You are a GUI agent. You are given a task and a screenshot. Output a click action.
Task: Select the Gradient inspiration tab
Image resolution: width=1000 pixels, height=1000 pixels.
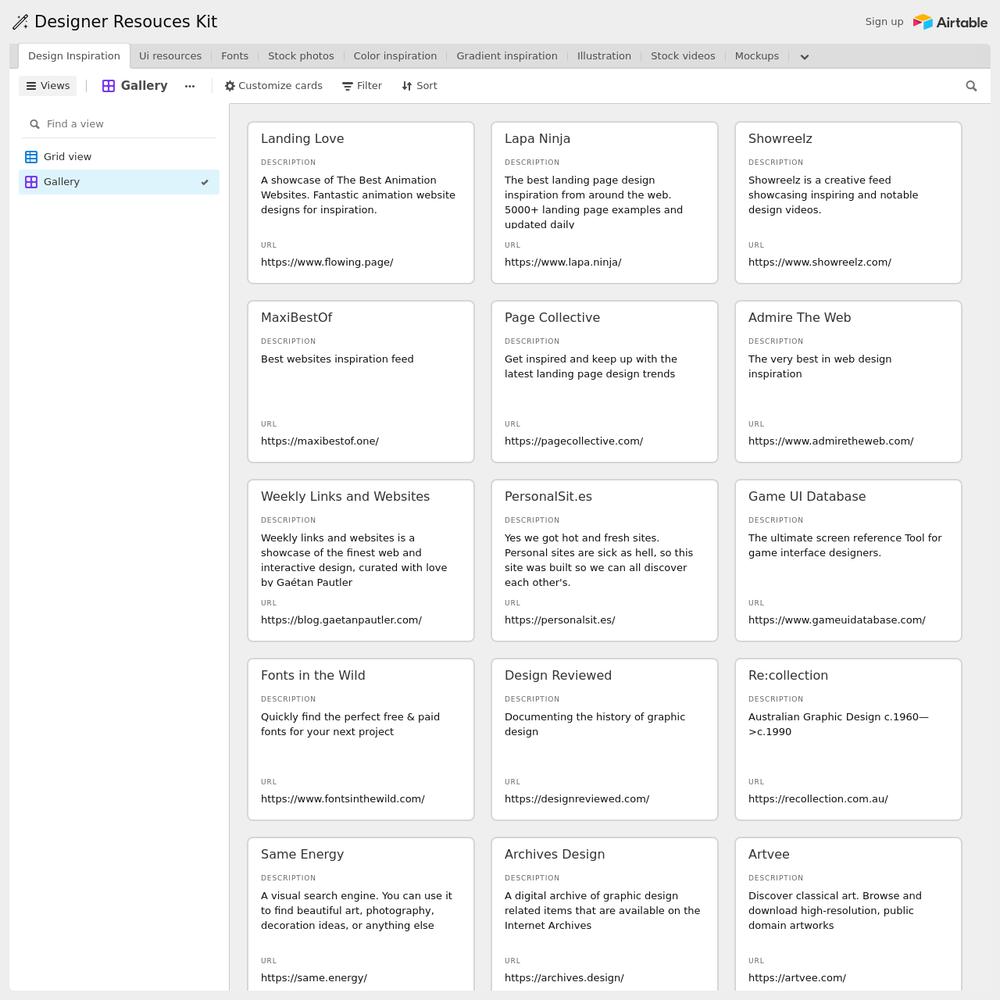tap(507, 56)
